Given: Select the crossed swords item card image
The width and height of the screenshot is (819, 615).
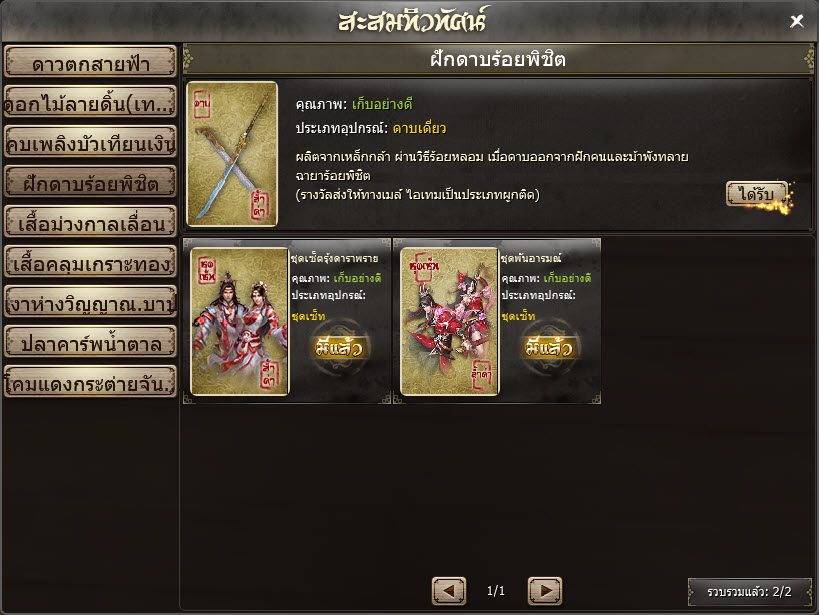Looking at the screenshot, I should 232,154.
